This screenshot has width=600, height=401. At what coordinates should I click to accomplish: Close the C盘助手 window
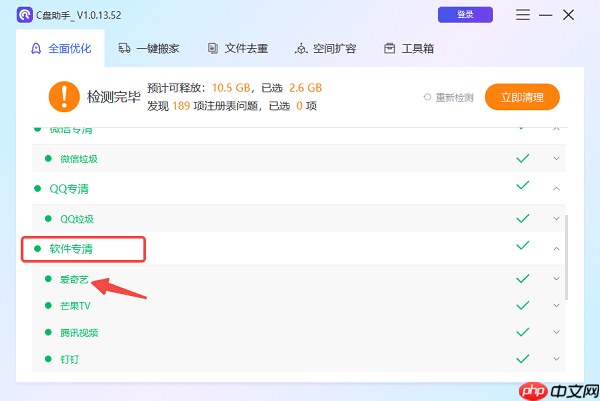click(x=568, y=15)
